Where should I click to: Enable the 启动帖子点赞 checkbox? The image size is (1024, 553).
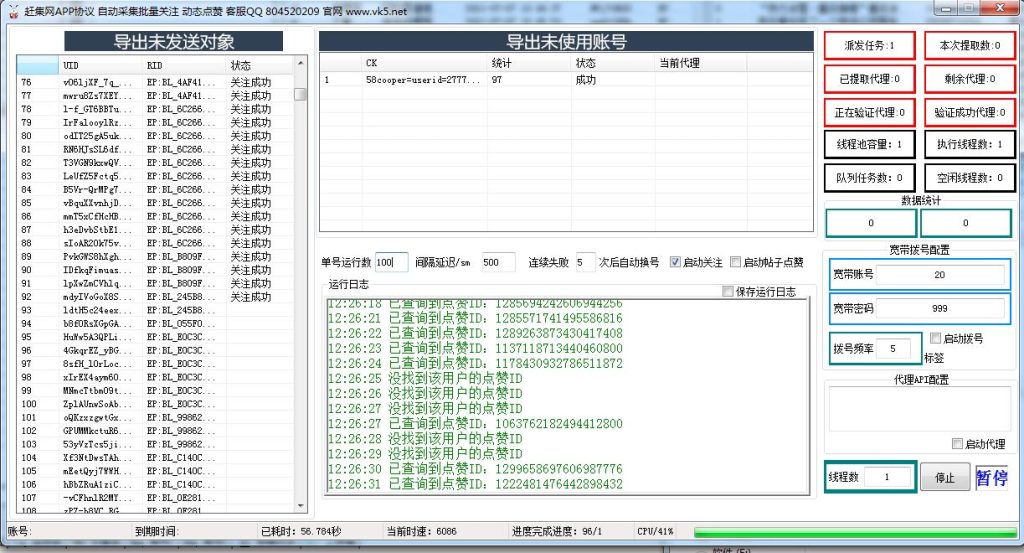tap(735, 262)
